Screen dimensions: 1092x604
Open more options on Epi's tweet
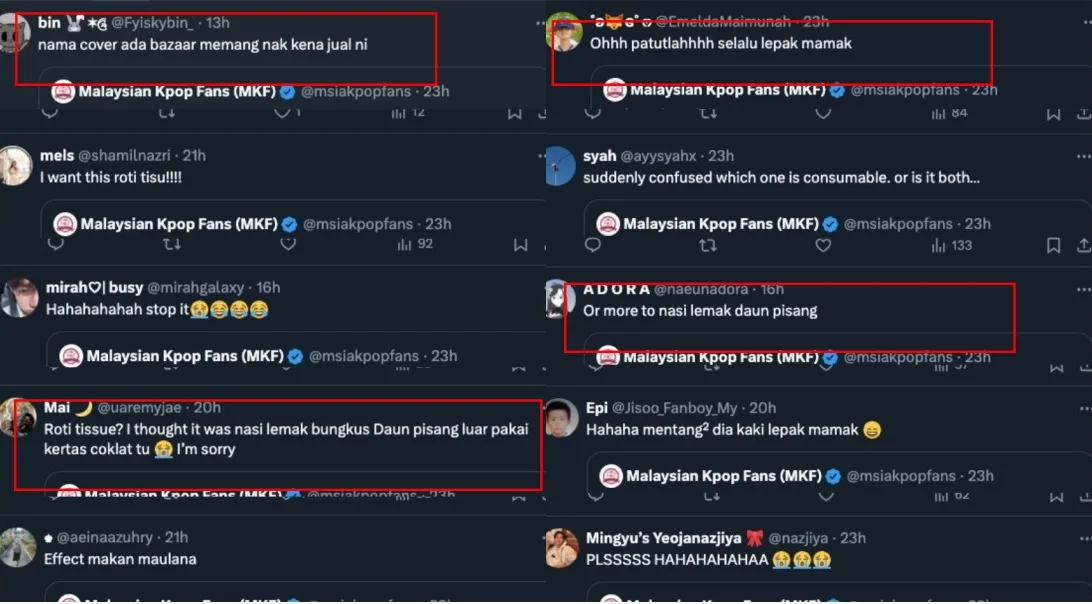pos(1083,408)
